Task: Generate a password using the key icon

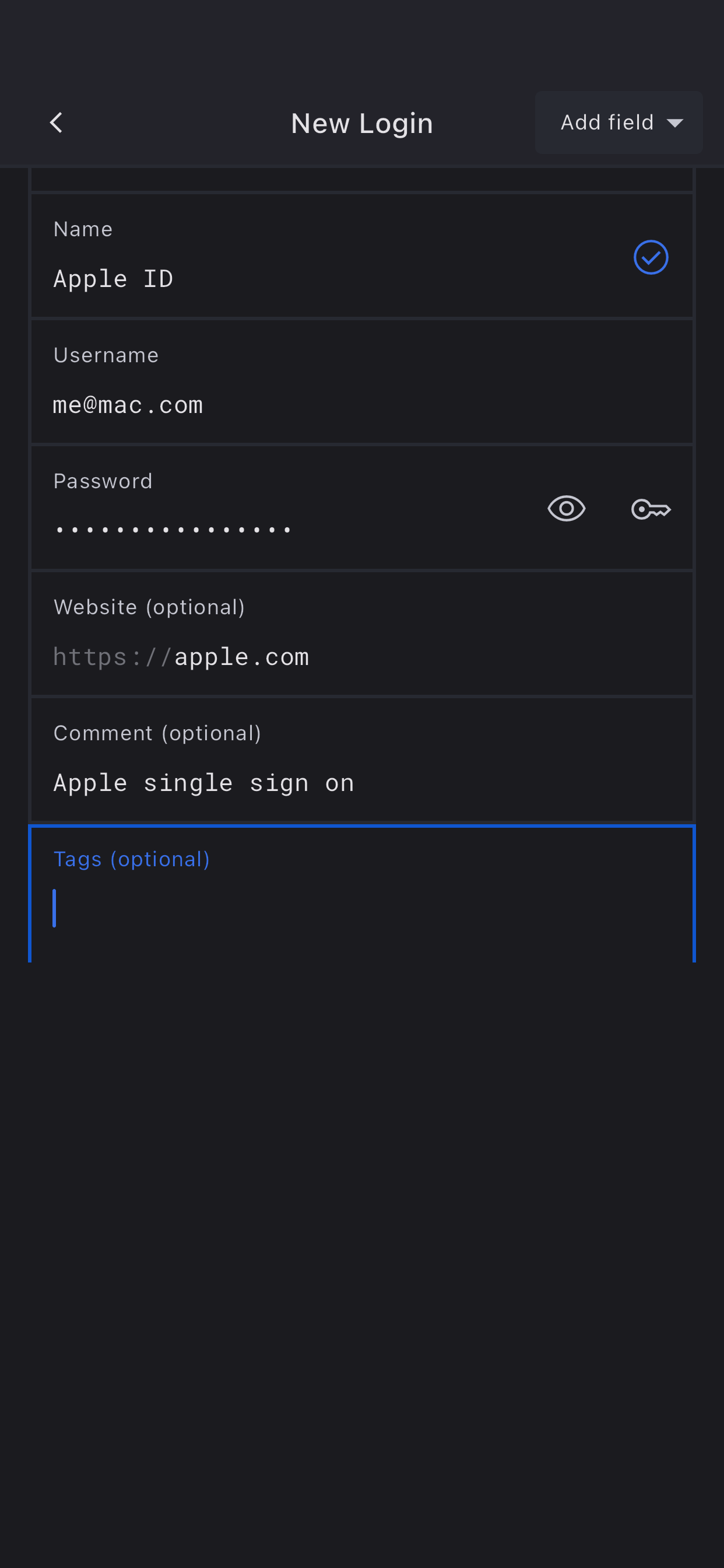Action: (651, 509)
